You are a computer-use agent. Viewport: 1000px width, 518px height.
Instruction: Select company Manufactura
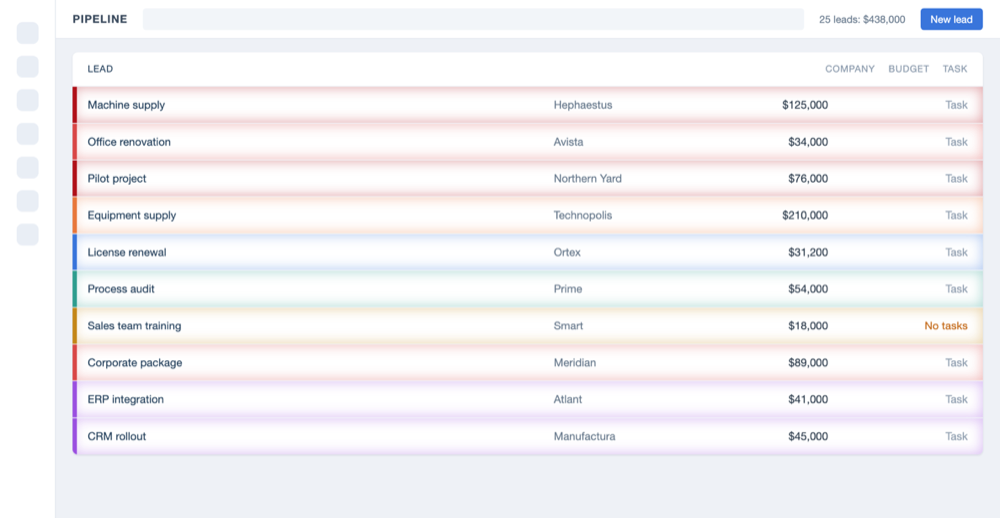[x=584, y=436]
